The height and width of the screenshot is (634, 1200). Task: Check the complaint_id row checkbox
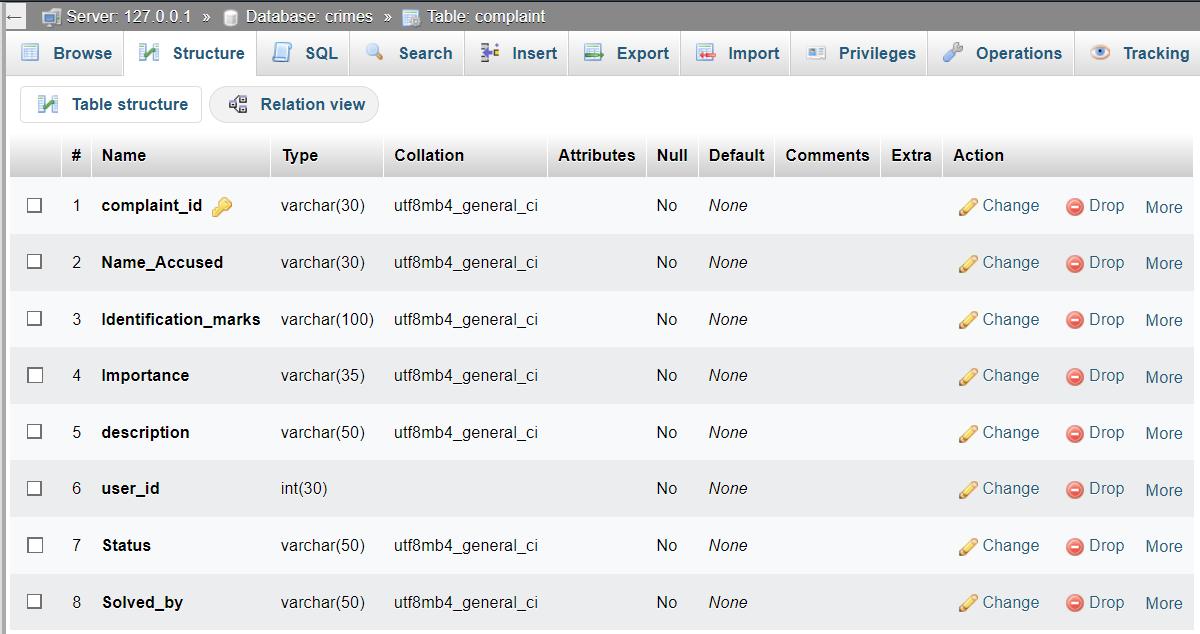pos(35,205)
